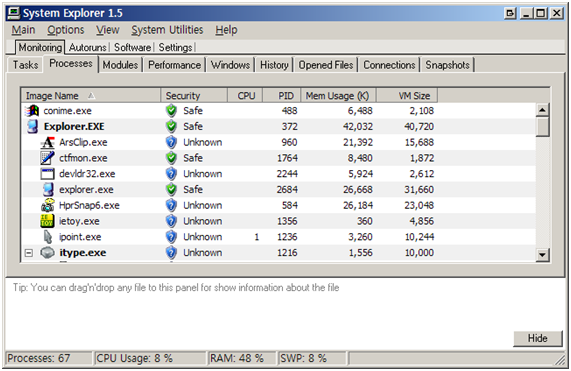Click the Hide button
The width and height of the screenshot is (571, 371).
click(x=537, y=338)
